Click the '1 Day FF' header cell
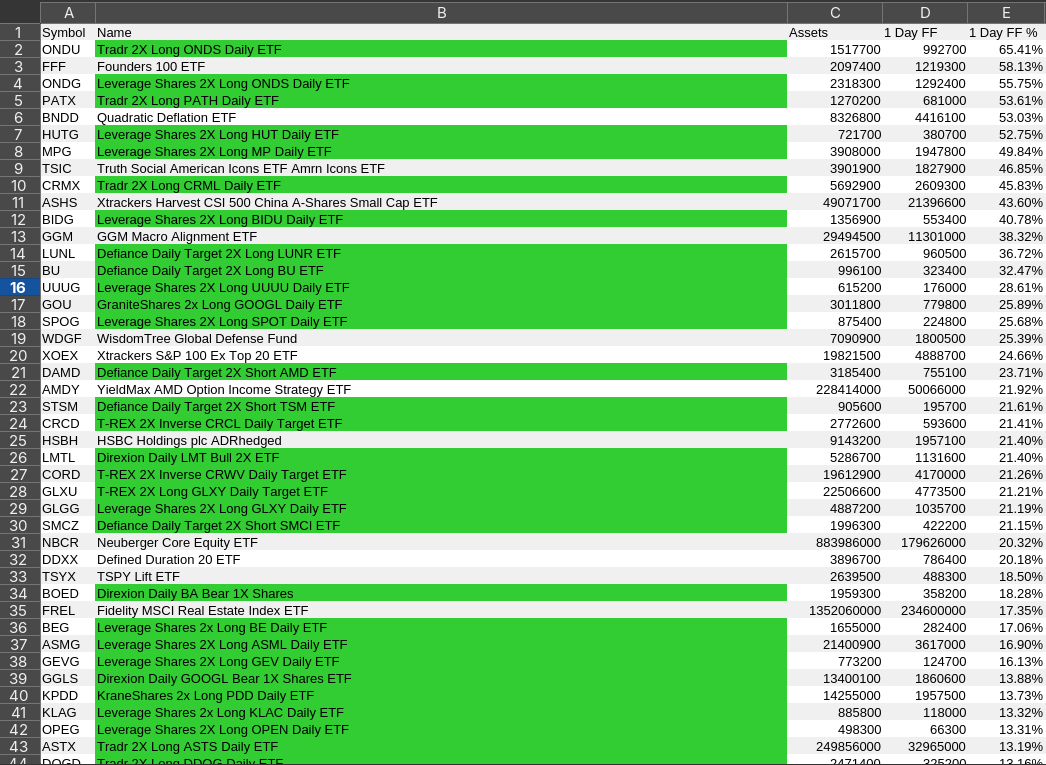 click(925, 33)
